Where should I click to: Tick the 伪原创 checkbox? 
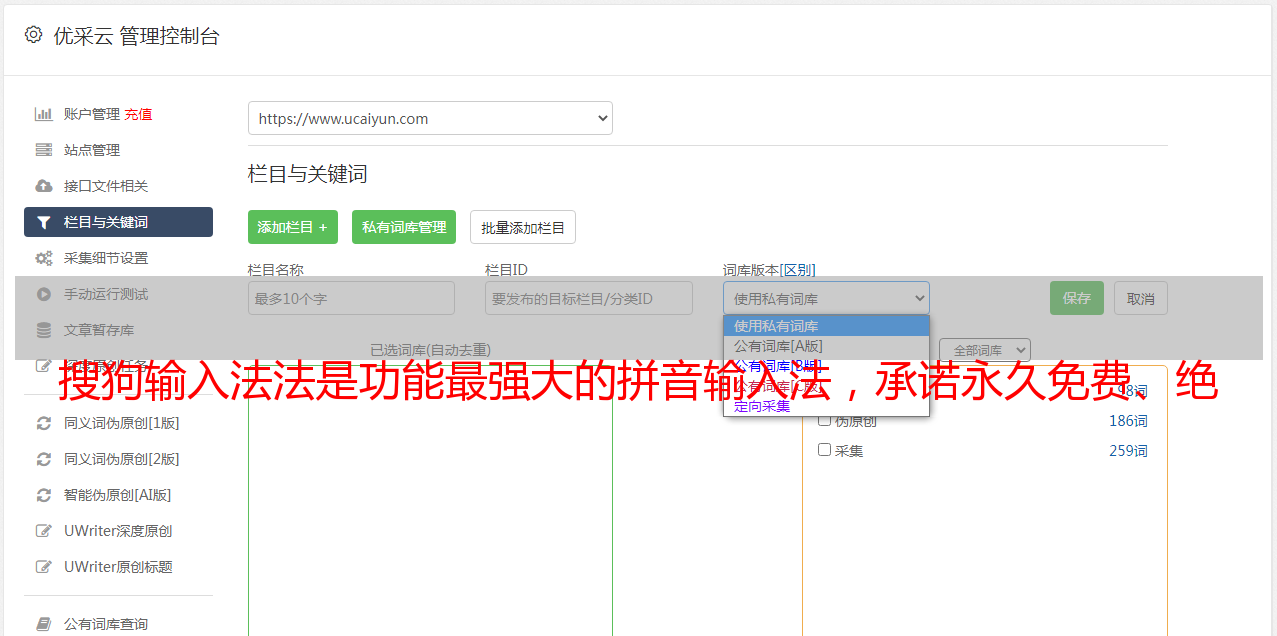pos(825,420)
